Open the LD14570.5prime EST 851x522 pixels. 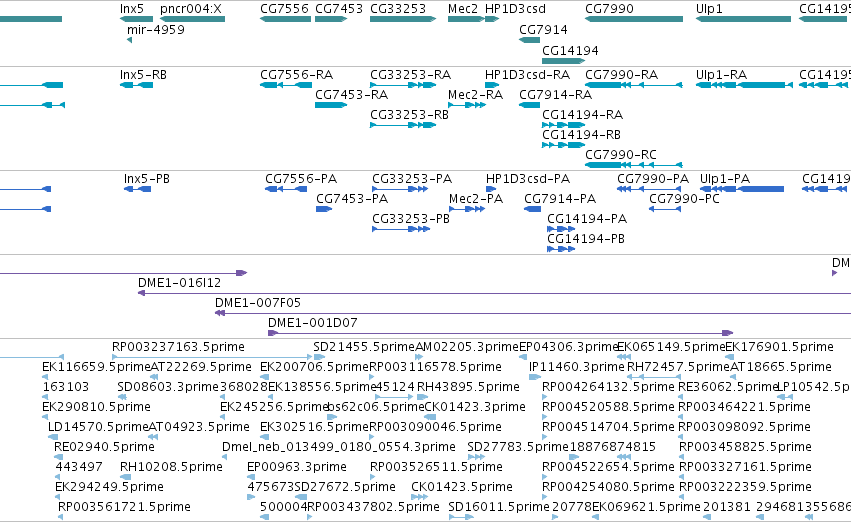51,437
